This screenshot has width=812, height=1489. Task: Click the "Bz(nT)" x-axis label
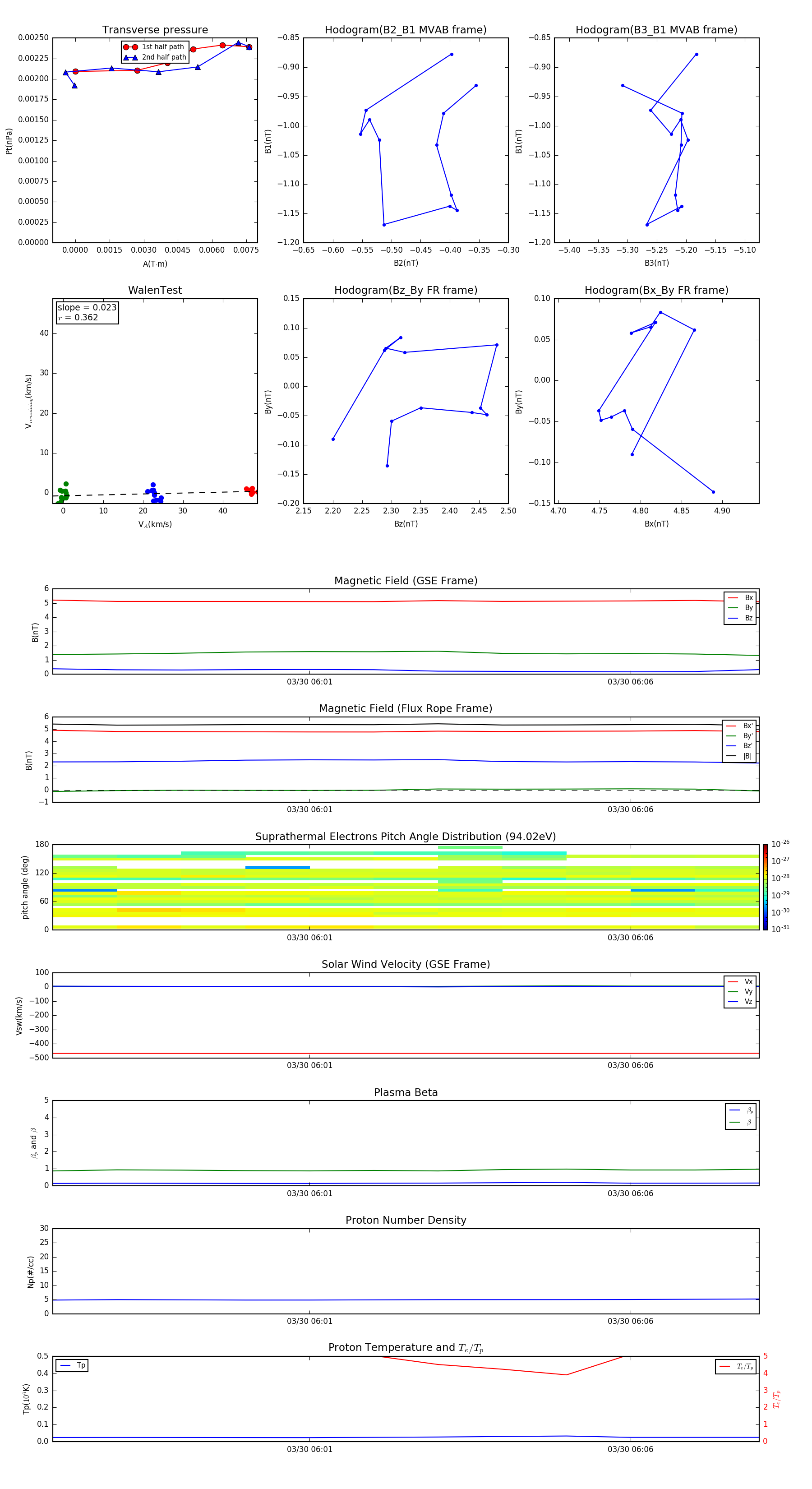click(x=406, y=524)
